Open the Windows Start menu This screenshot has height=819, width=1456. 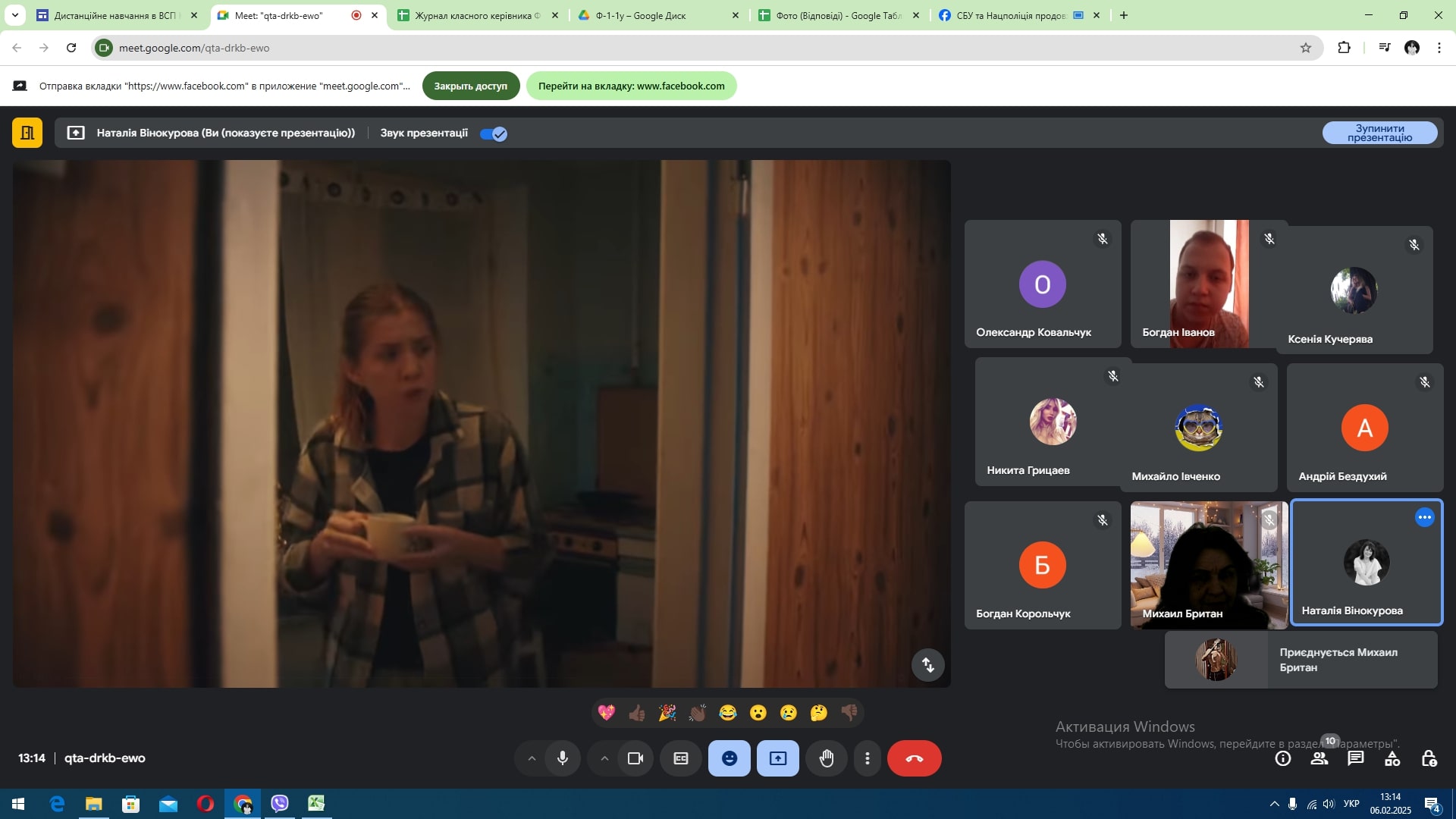click(18, 804)
